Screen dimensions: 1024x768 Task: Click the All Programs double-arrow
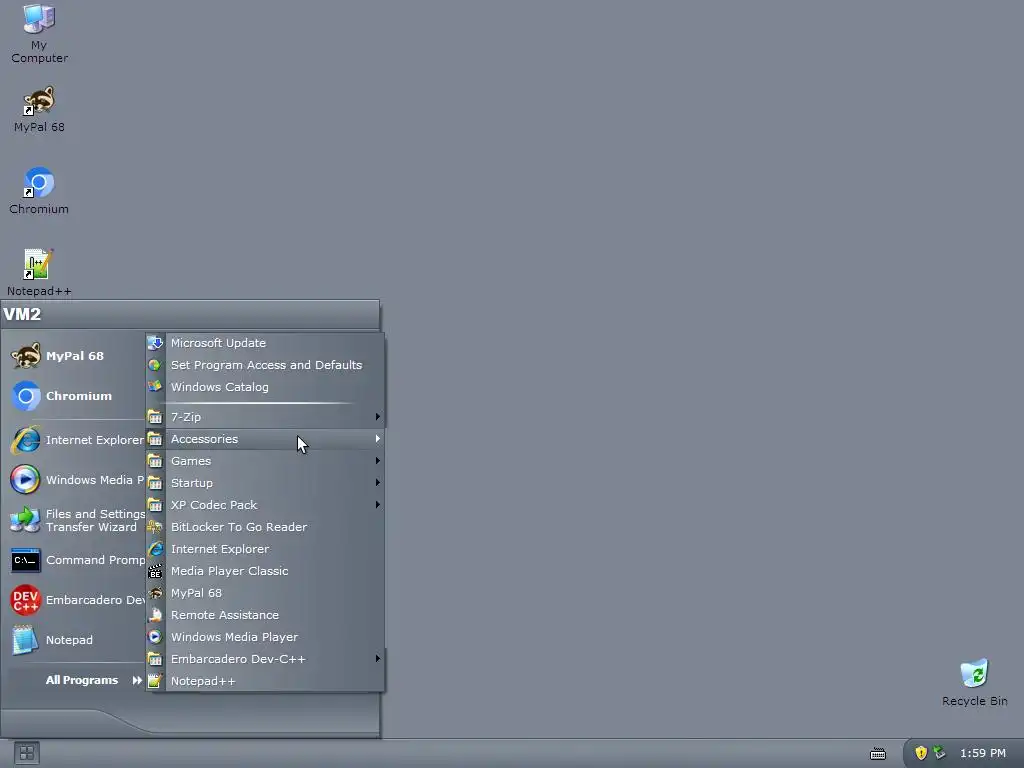tap(137, 680)
